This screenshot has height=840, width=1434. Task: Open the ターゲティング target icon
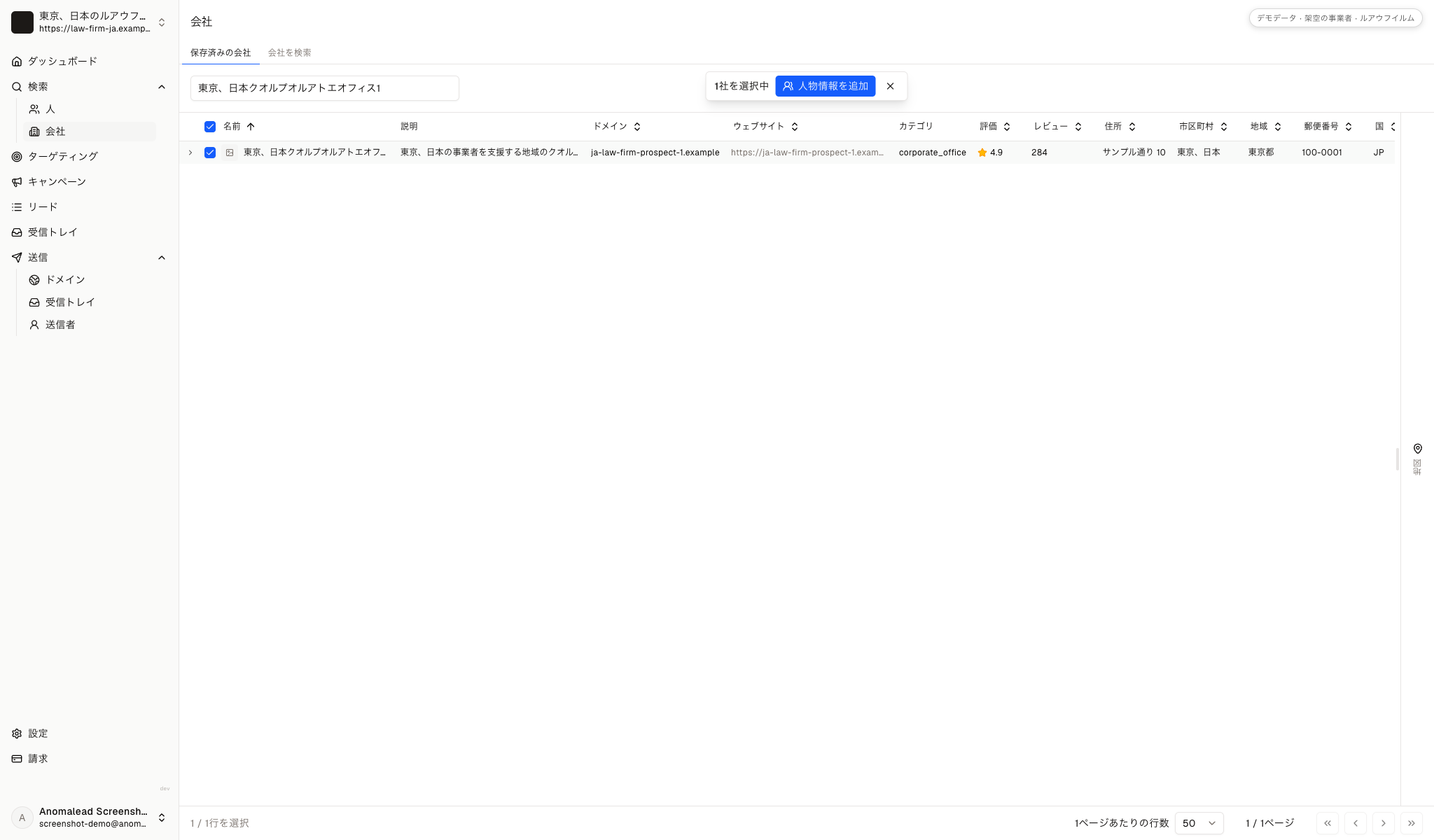point(17,157)
